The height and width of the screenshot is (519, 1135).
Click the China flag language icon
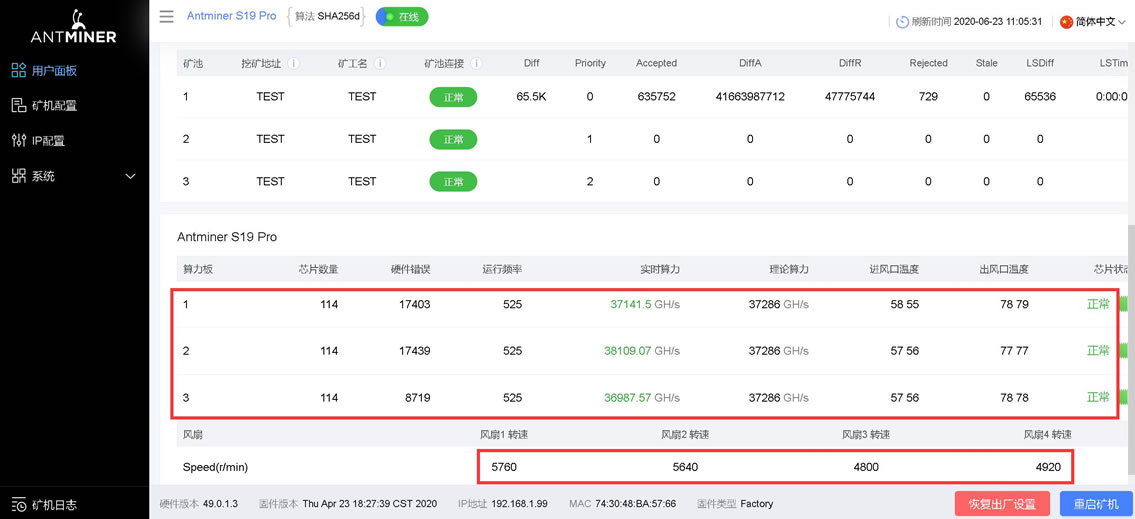click(x=1066, y=21)
